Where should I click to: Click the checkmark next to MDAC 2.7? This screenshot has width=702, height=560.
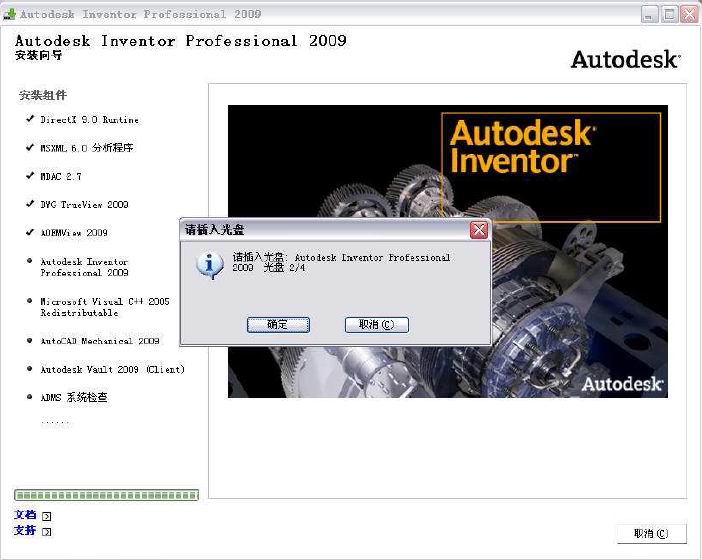click(30, 175)
